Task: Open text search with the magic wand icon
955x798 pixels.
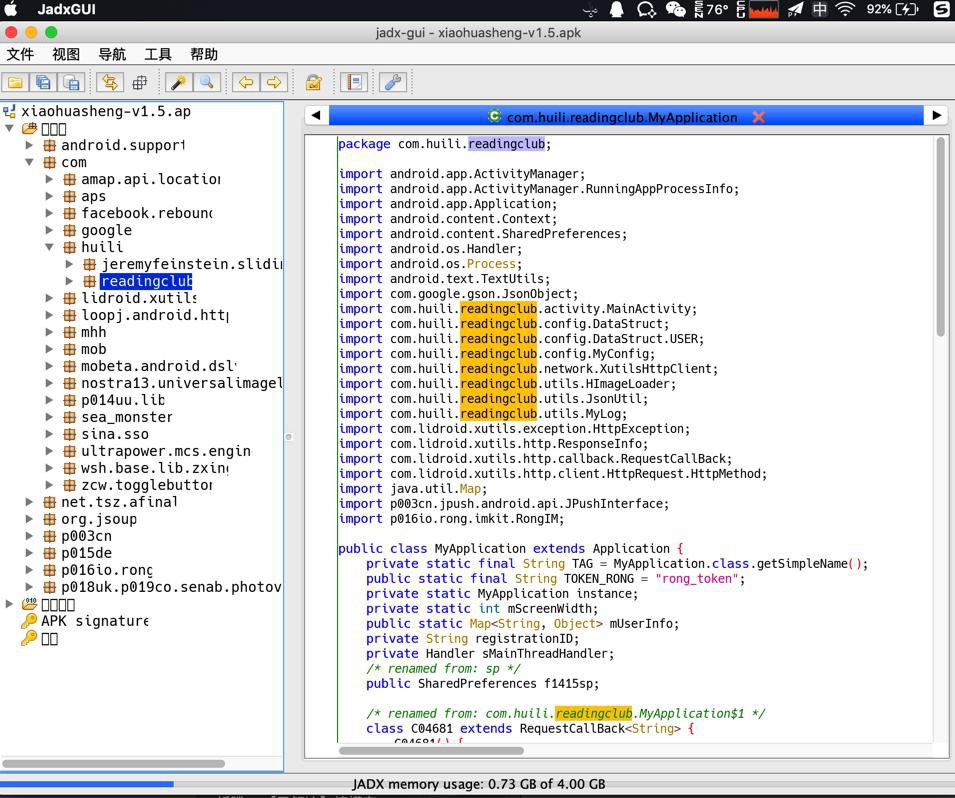Action: pos(179,83)
